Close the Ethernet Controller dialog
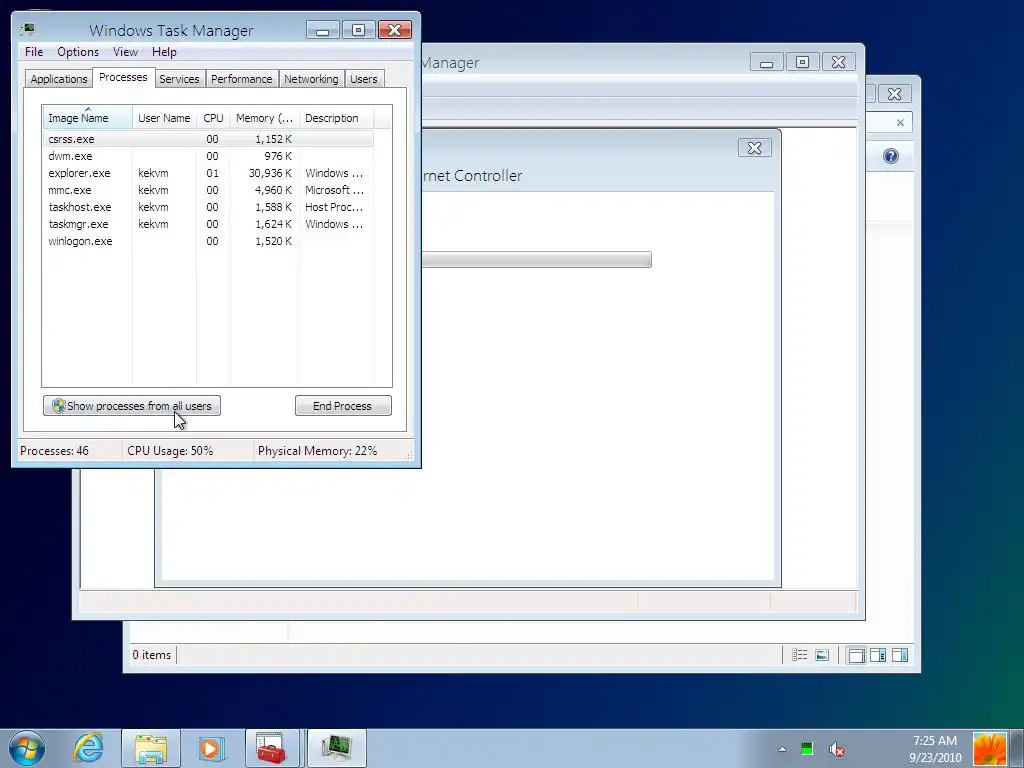The height and width of the screenshot is (768, 1024). coord(754,148)
